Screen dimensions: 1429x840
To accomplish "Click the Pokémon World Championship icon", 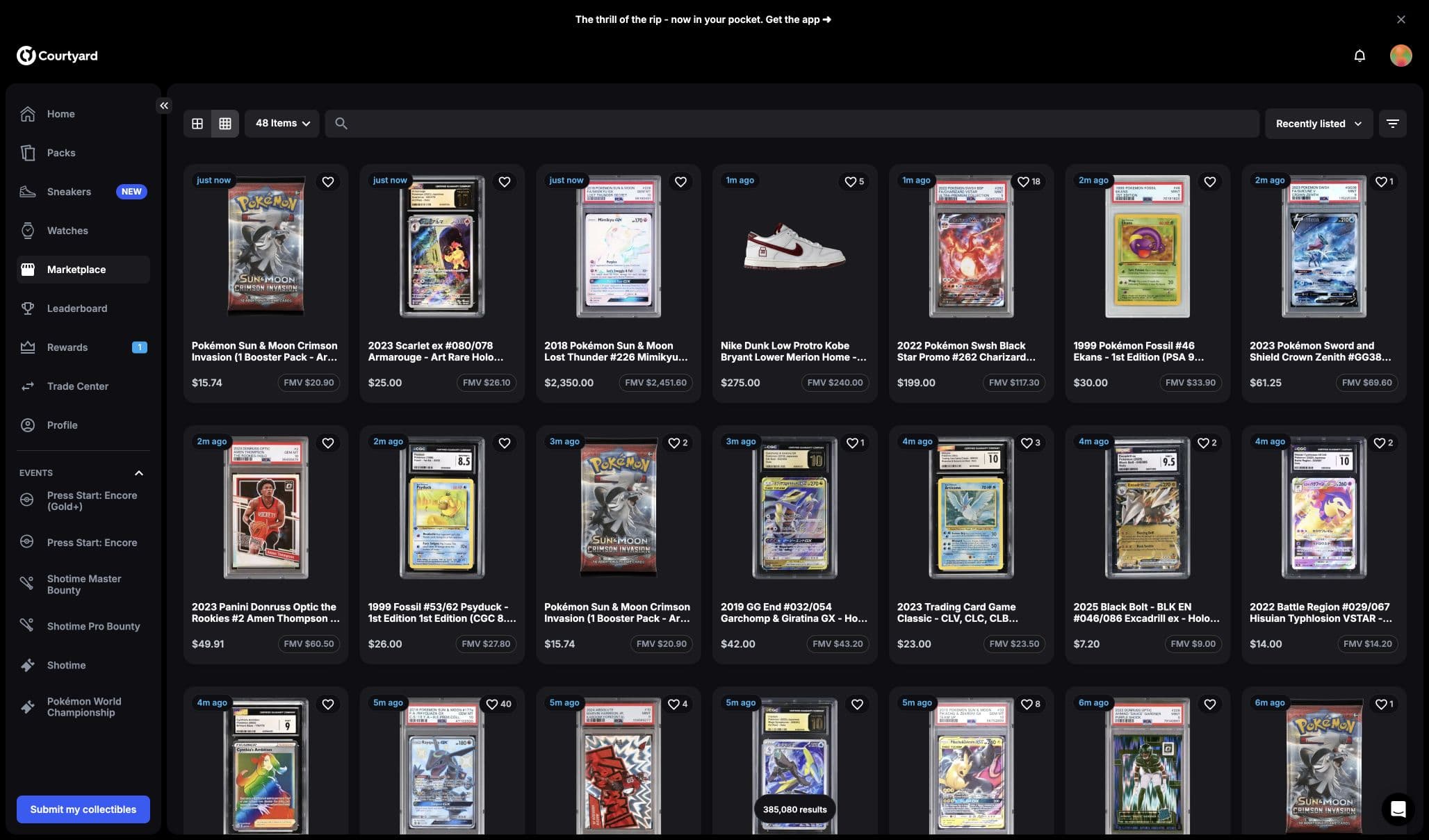I will (27, 707).
